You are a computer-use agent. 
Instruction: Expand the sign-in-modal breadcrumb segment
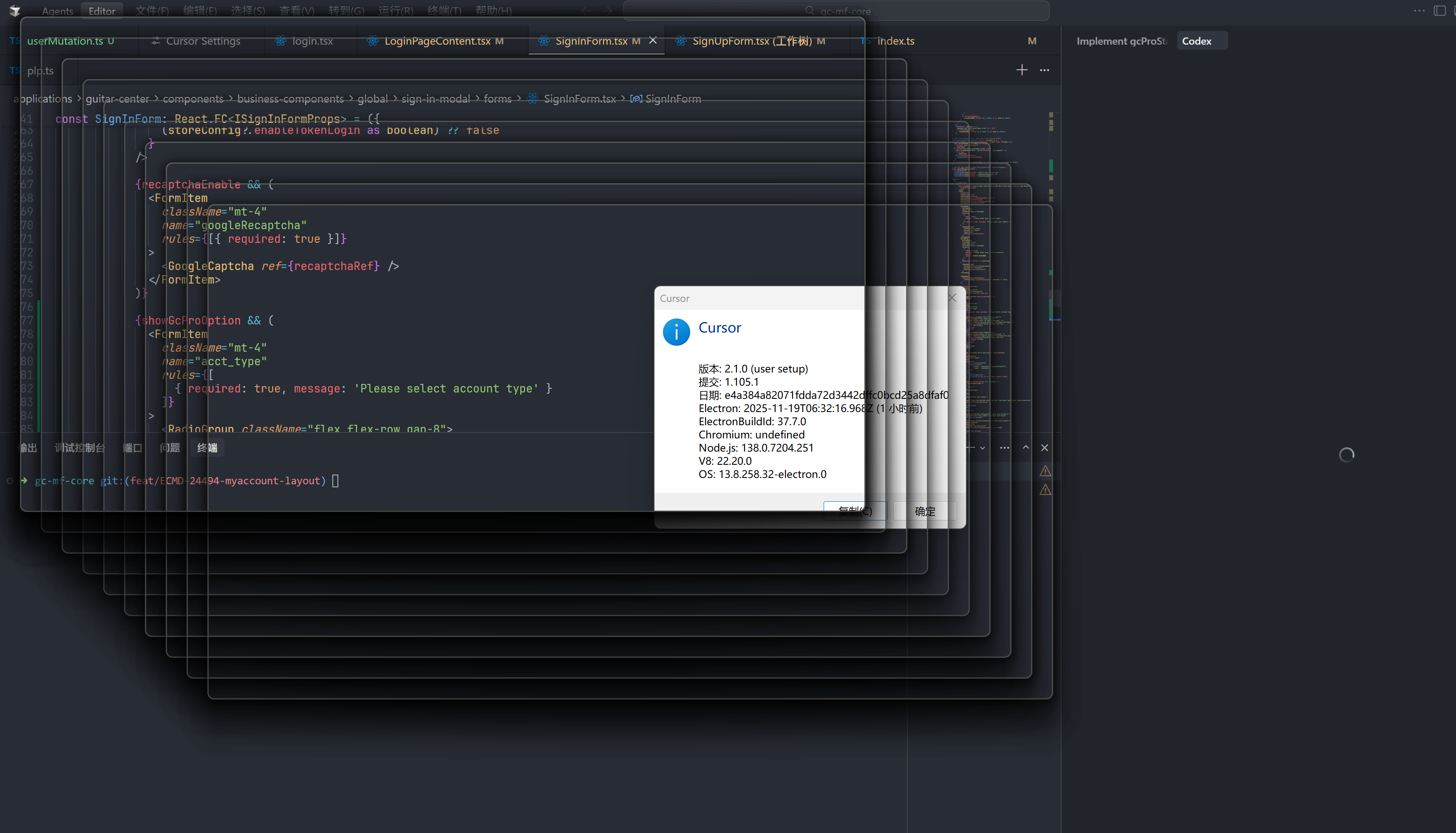[436, 99]
